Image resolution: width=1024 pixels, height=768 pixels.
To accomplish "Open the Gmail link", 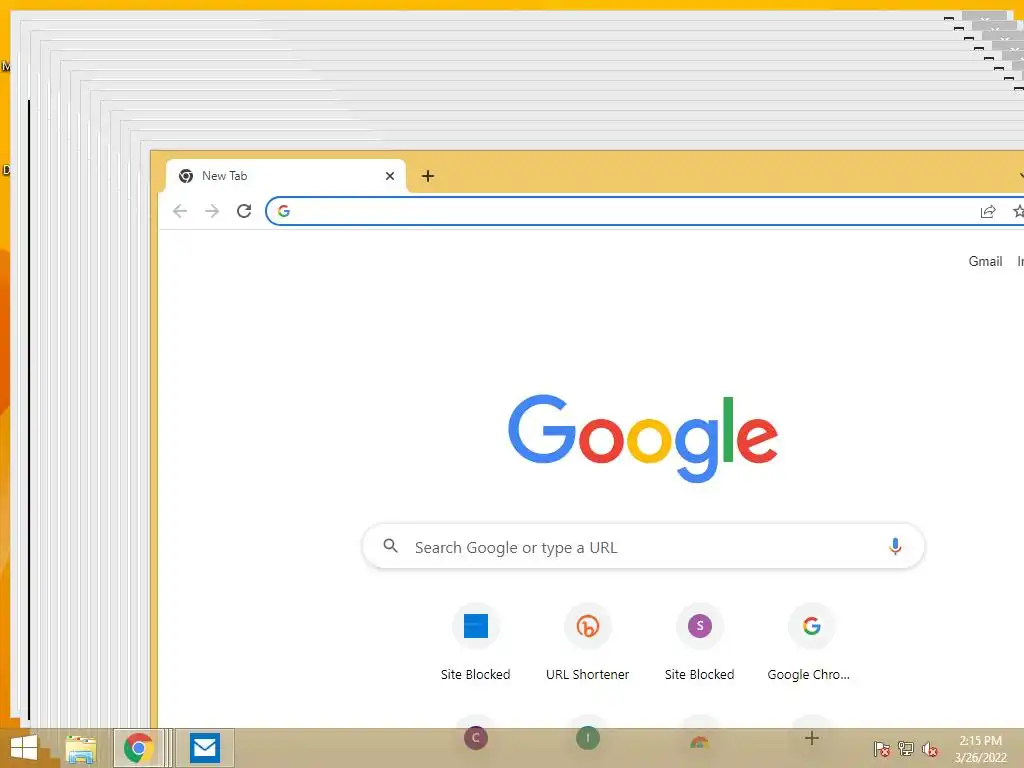I will 985,261.
